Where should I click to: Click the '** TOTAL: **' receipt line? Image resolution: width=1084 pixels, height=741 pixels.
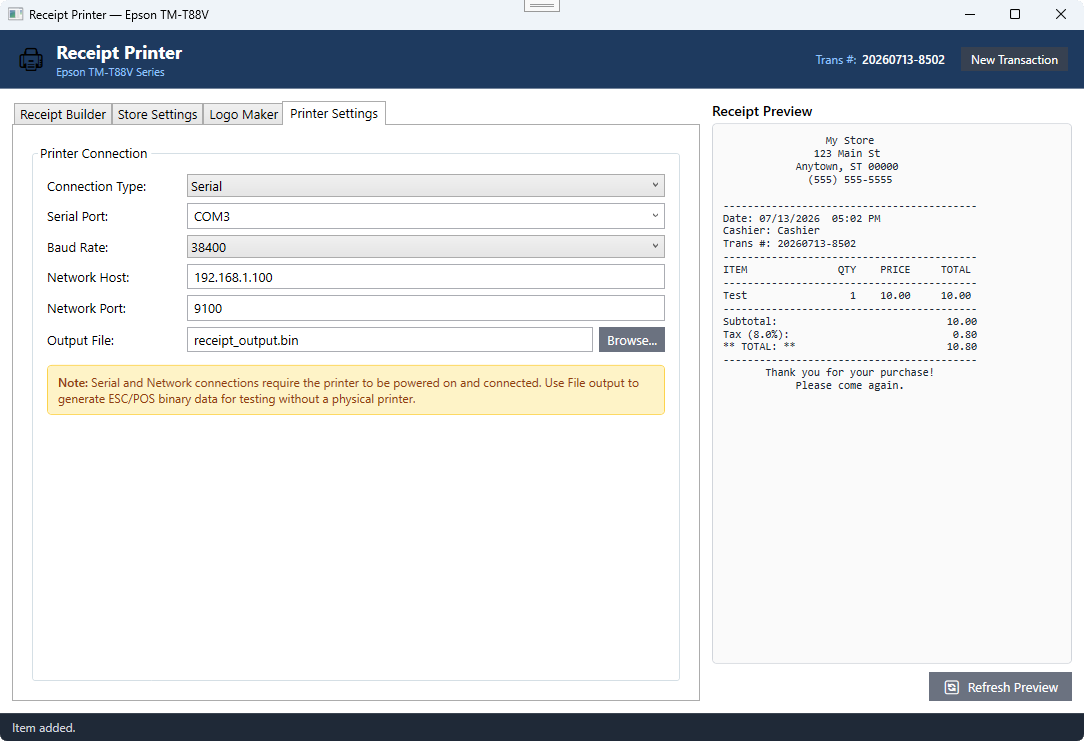(850, 346)
